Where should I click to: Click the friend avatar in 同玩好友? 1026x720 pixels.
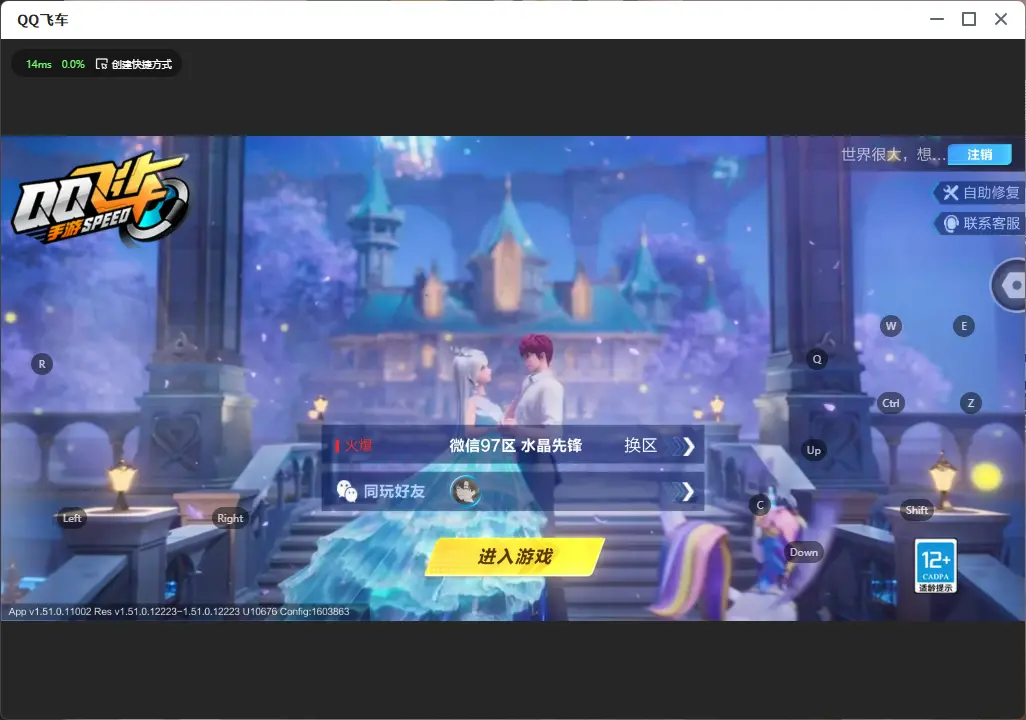[x=465, y=490]
